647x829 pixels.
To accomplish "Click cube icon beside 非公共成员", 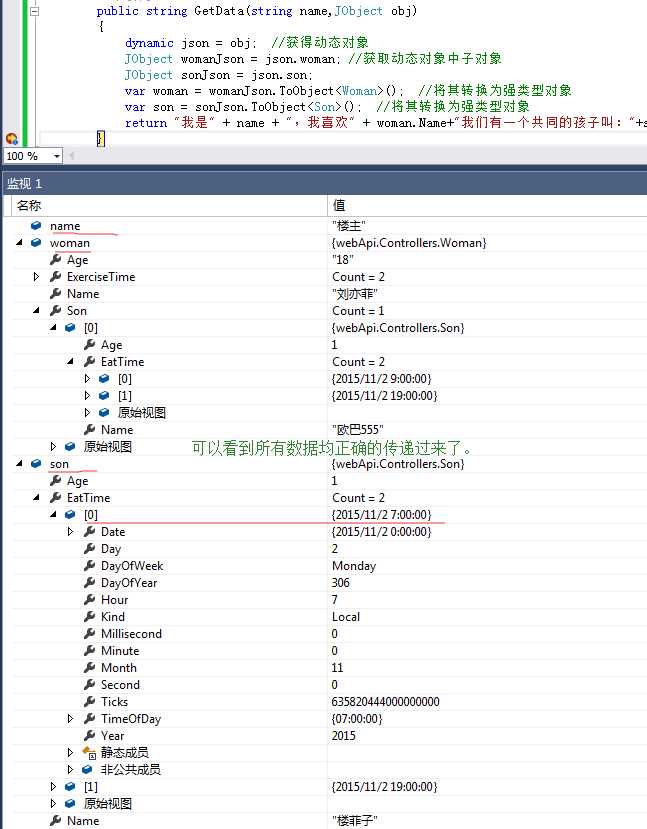I will point(87,769).
